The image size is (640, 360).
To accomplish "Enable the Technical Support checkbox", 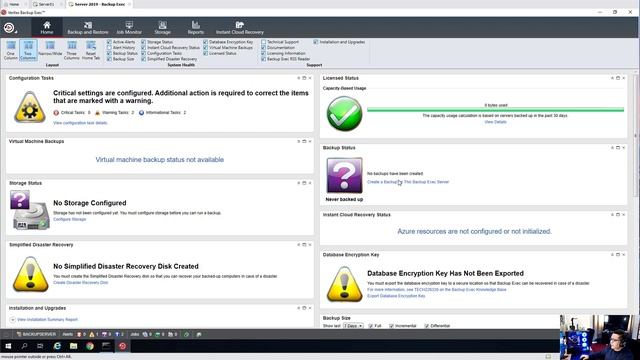I will click(263, 42).
